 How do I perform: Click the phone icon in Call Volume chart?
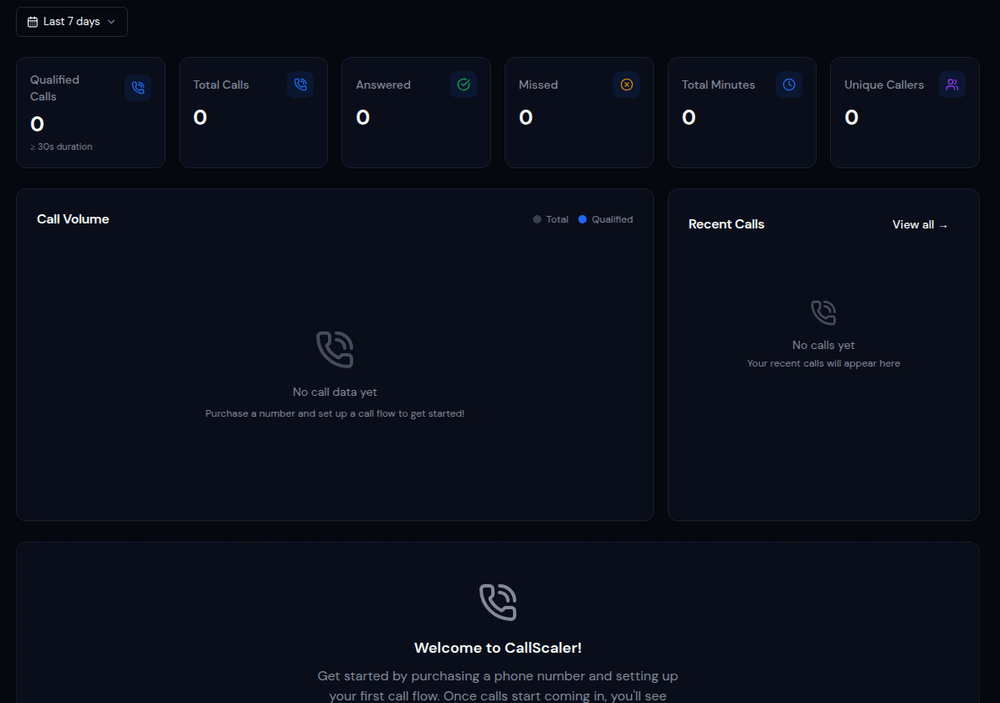(x=334, y=350)
